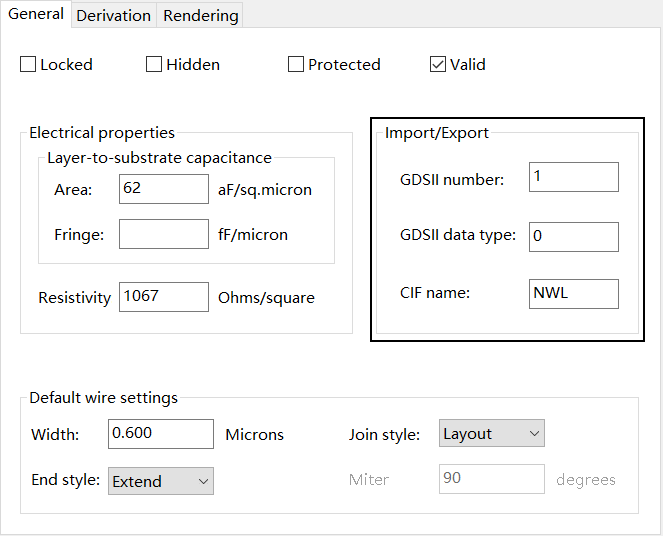
Task: Click the Resistivity value field
Action: tap(163, 297)
